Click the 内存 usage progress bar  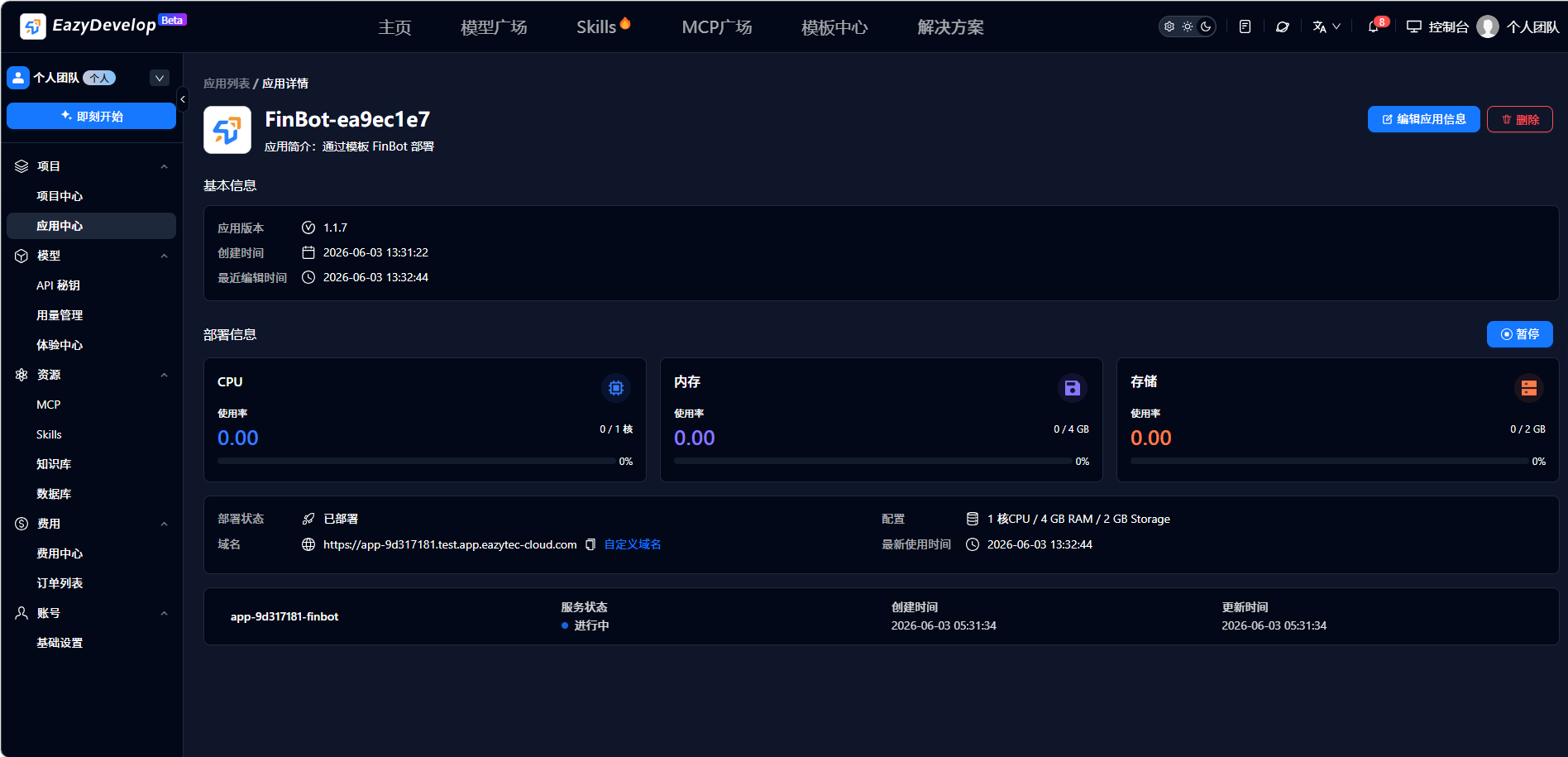point(872,461)
